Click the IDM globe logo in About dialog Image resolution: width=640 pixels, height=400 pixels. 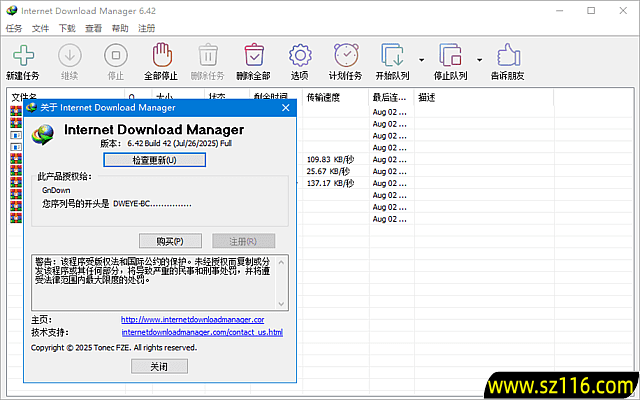point(43,135)
